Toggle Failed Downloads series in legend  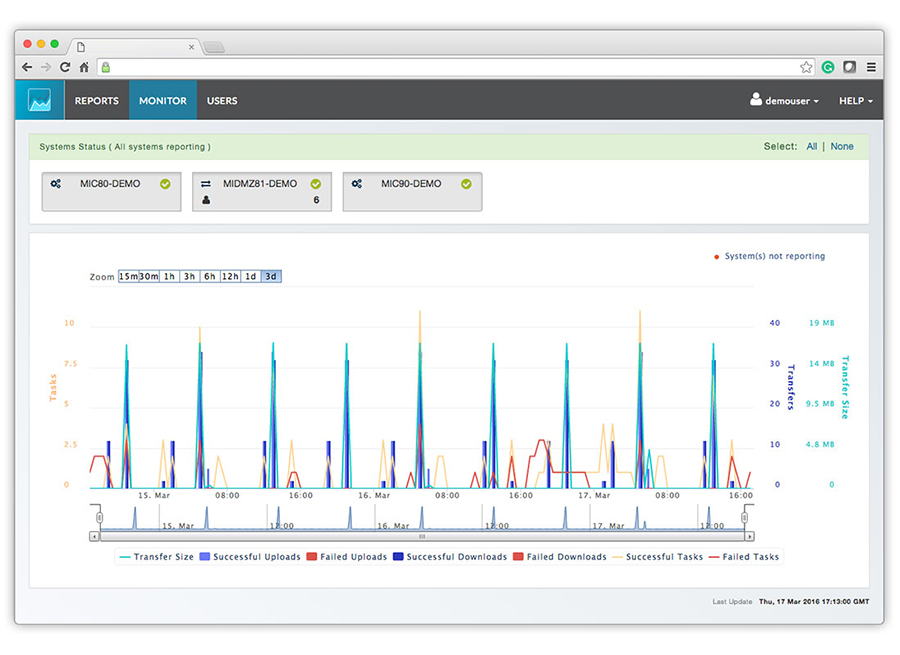point(560,556)
